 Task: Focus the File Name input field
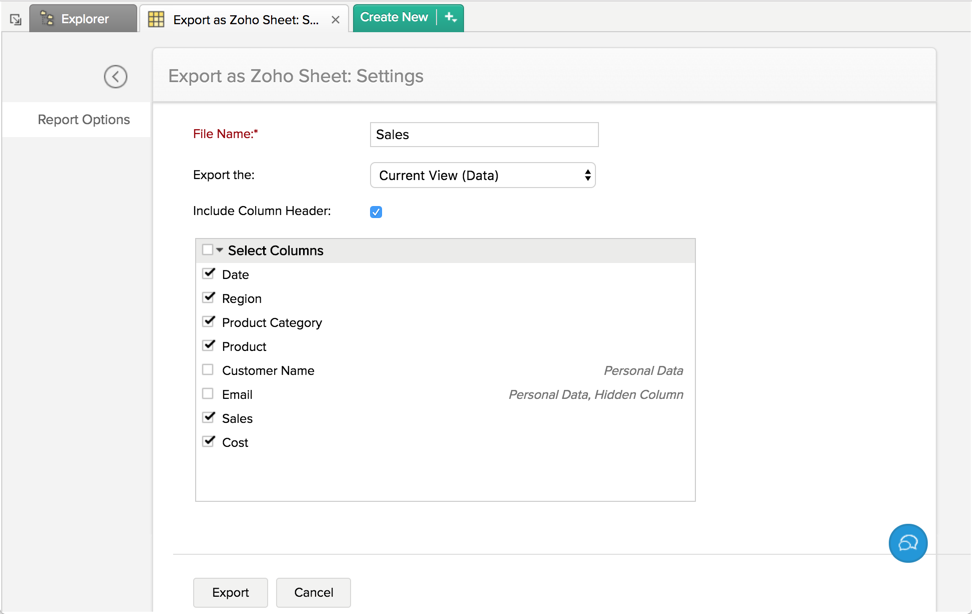484,135
